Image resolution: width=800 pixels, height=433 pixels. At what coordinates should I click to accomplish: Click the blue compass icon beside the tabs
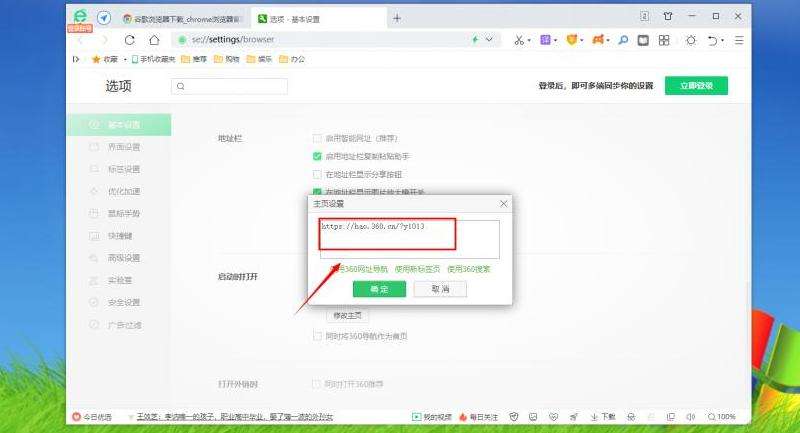pos(104,18)
